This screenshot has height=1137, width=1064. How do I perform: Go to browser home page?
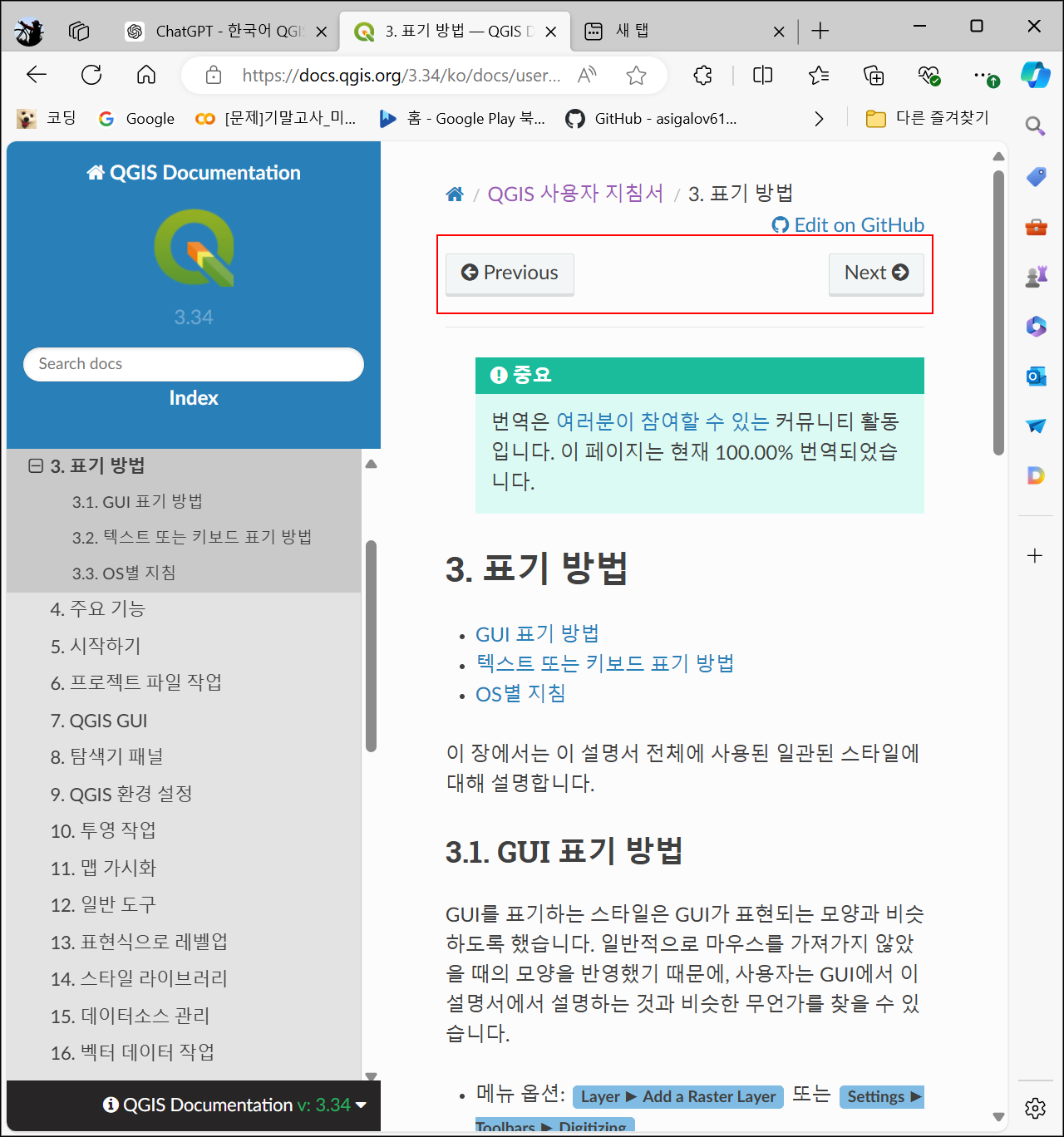[146, 76]
